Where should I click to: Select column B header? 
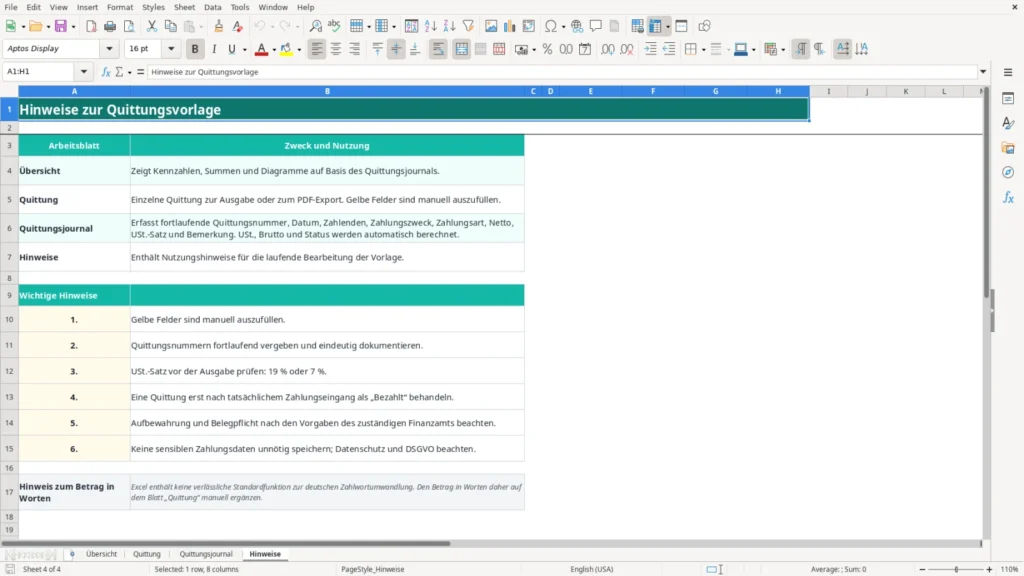point(327,91)
